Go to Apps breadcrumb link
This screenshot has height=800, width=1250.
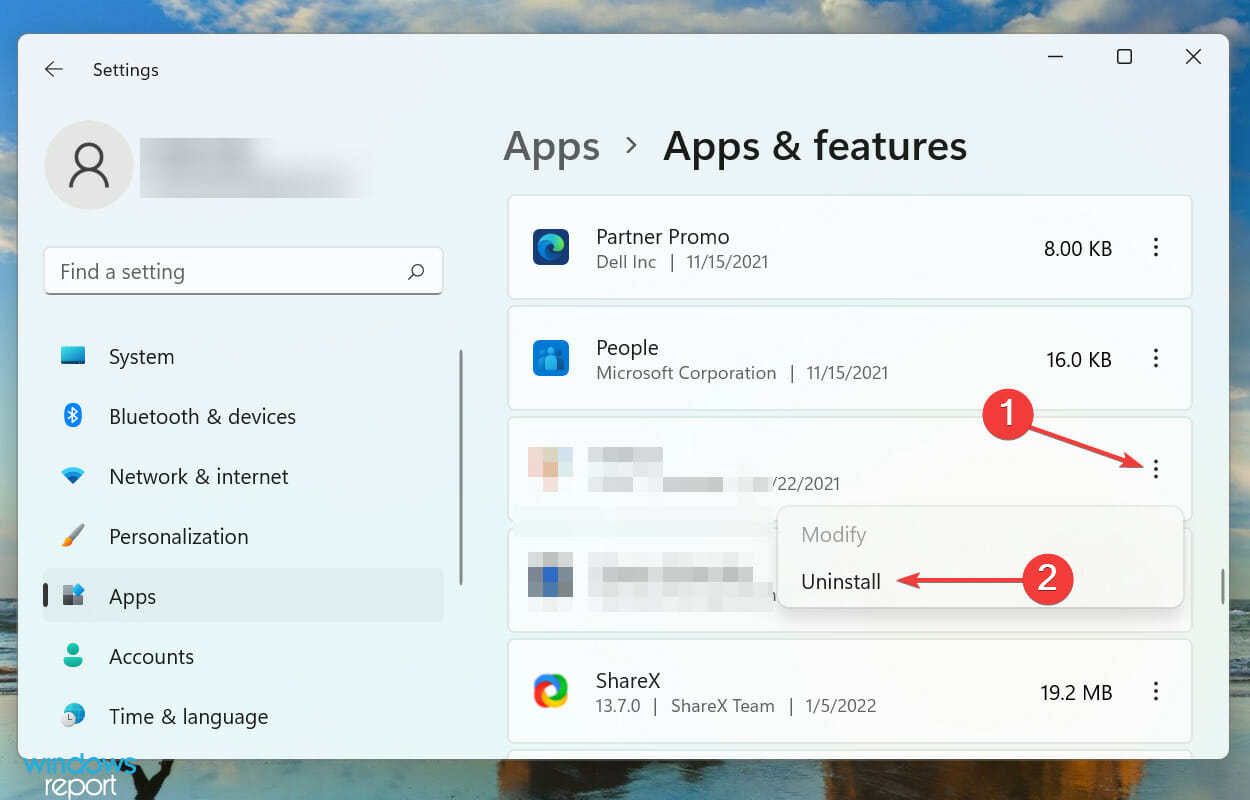click(551, 146)
